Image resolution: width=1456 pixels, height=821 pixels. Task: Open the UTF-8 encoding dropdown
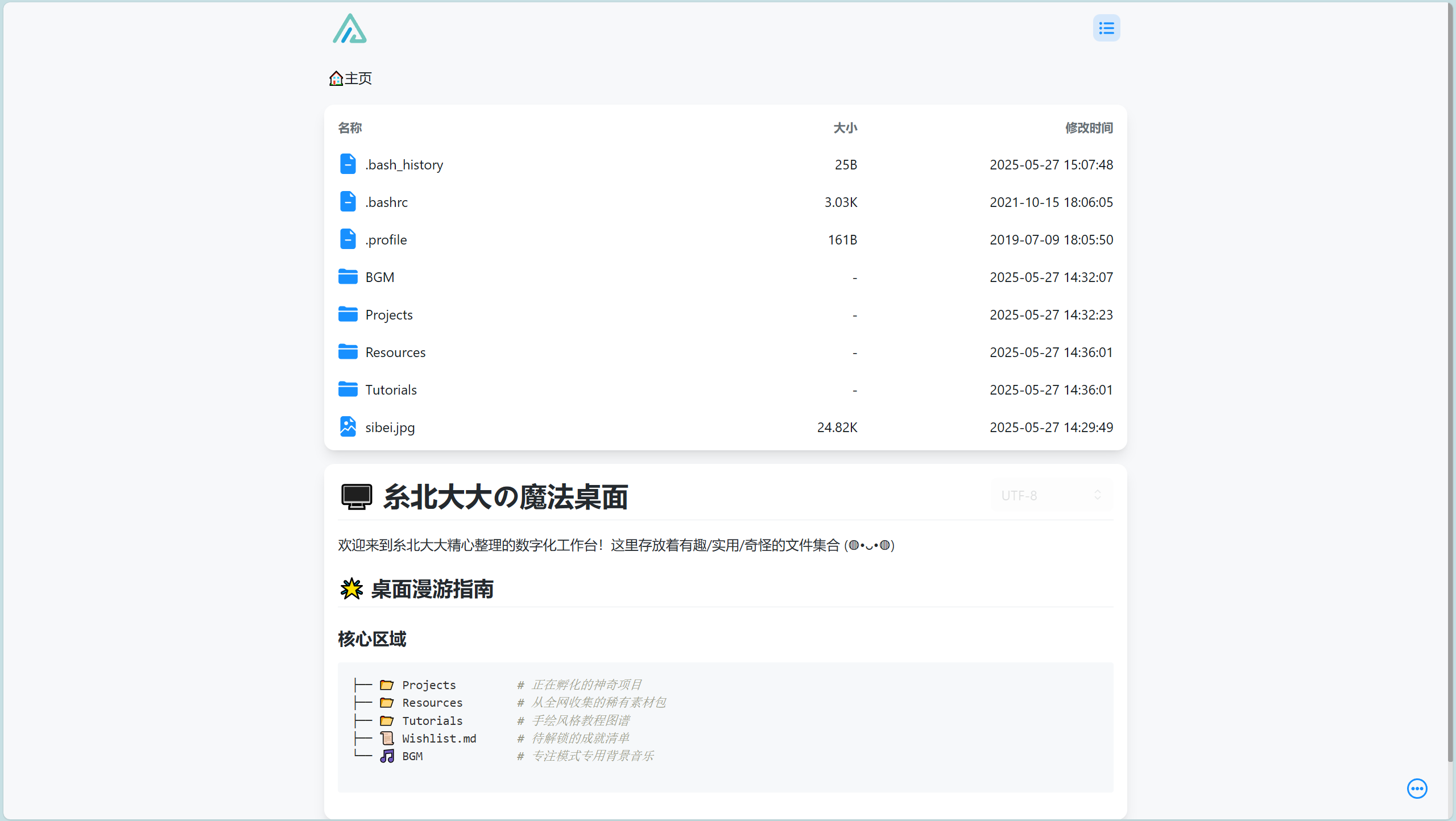tap(1049, 495)
